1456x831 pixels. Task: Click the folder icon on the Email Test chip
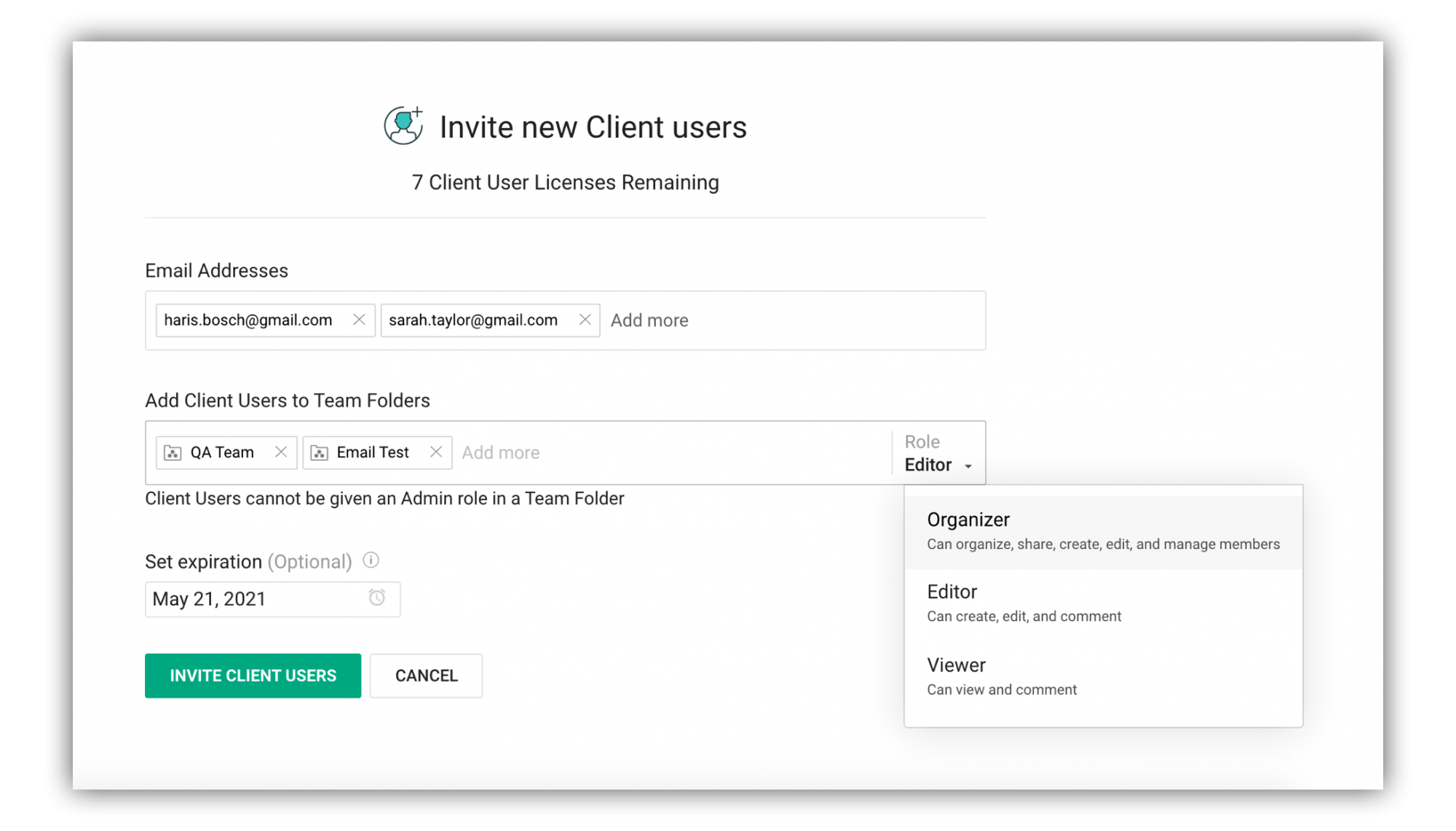tap(319, 452)
